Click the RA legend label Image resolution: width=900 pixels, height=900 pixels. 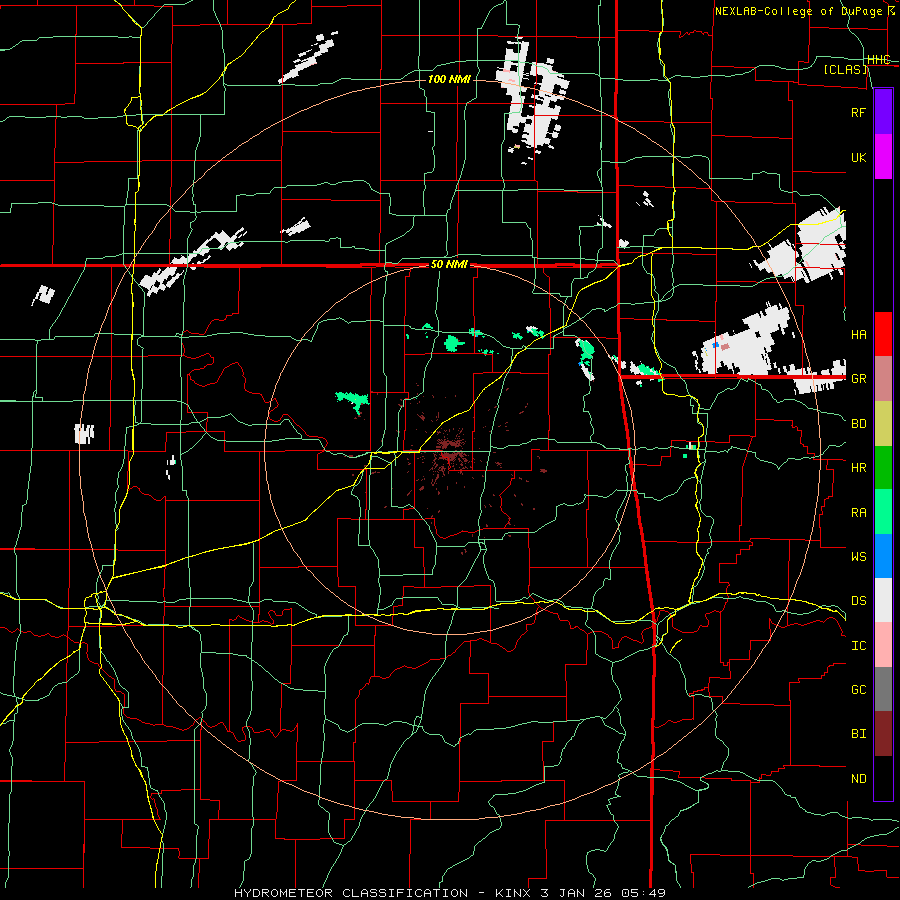(x=858, y=513)
